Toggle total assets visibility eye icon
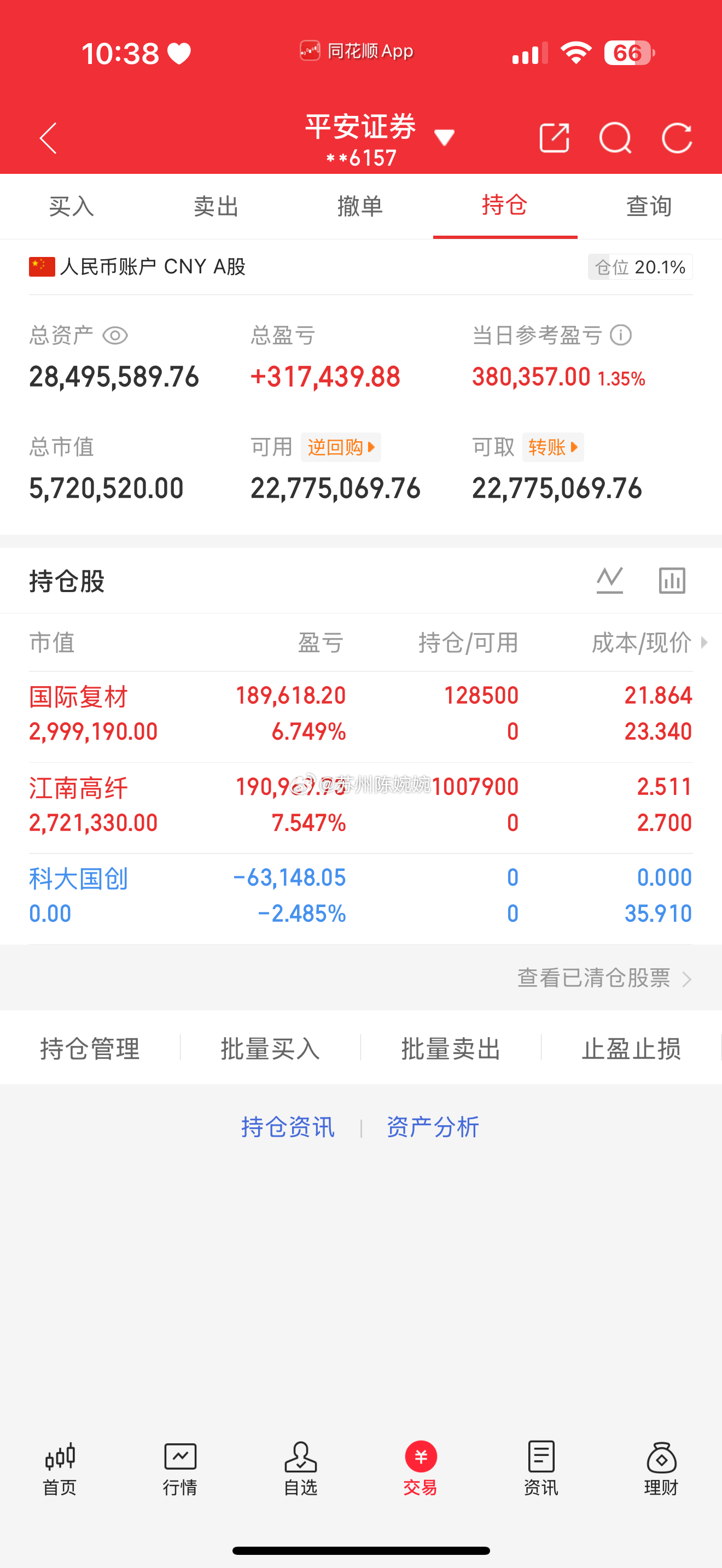This screenshot has height=1568, width=722. click(115, 335)
